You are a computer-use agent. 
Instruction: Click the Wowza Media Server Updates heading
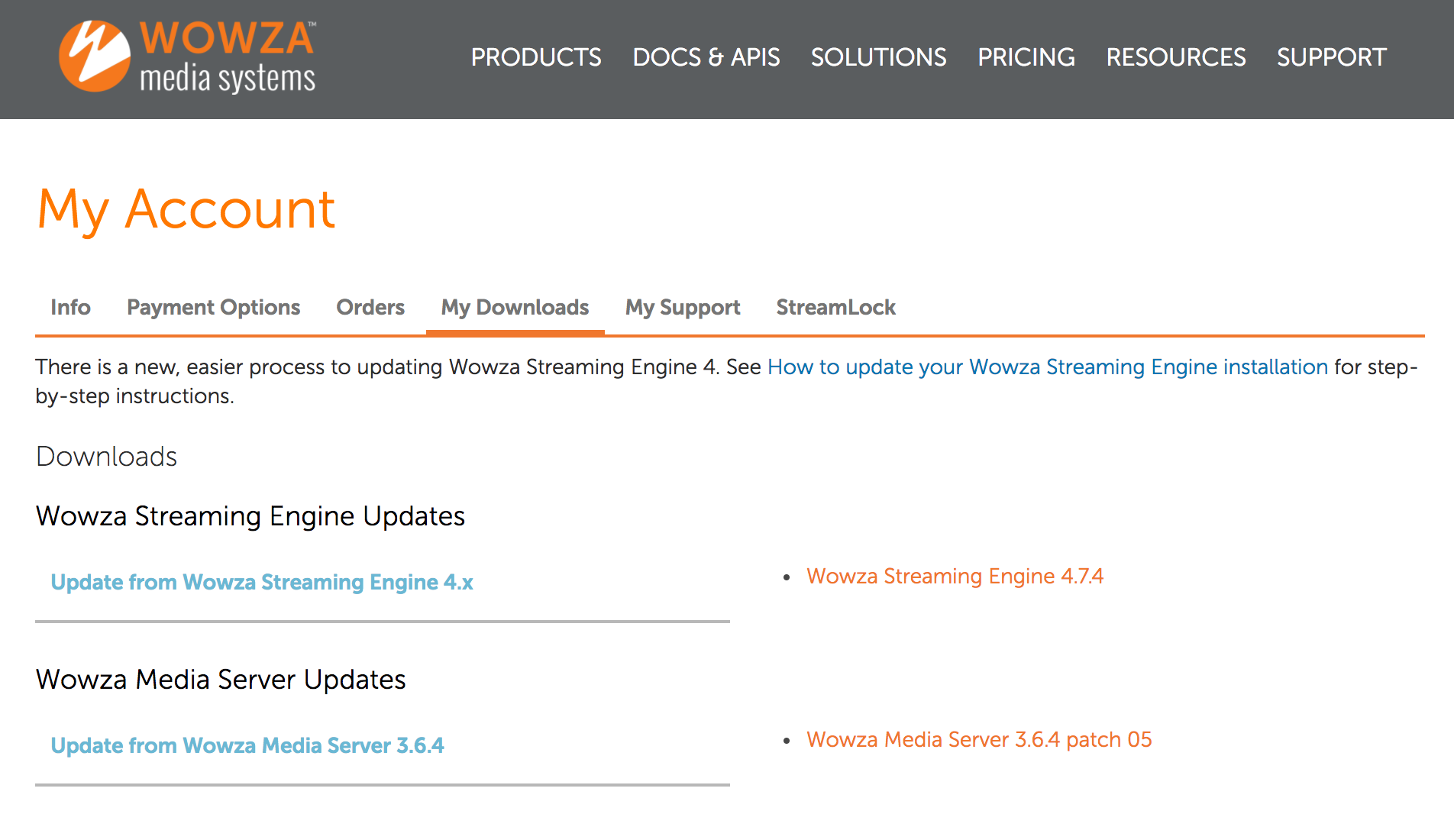point(221,680)
